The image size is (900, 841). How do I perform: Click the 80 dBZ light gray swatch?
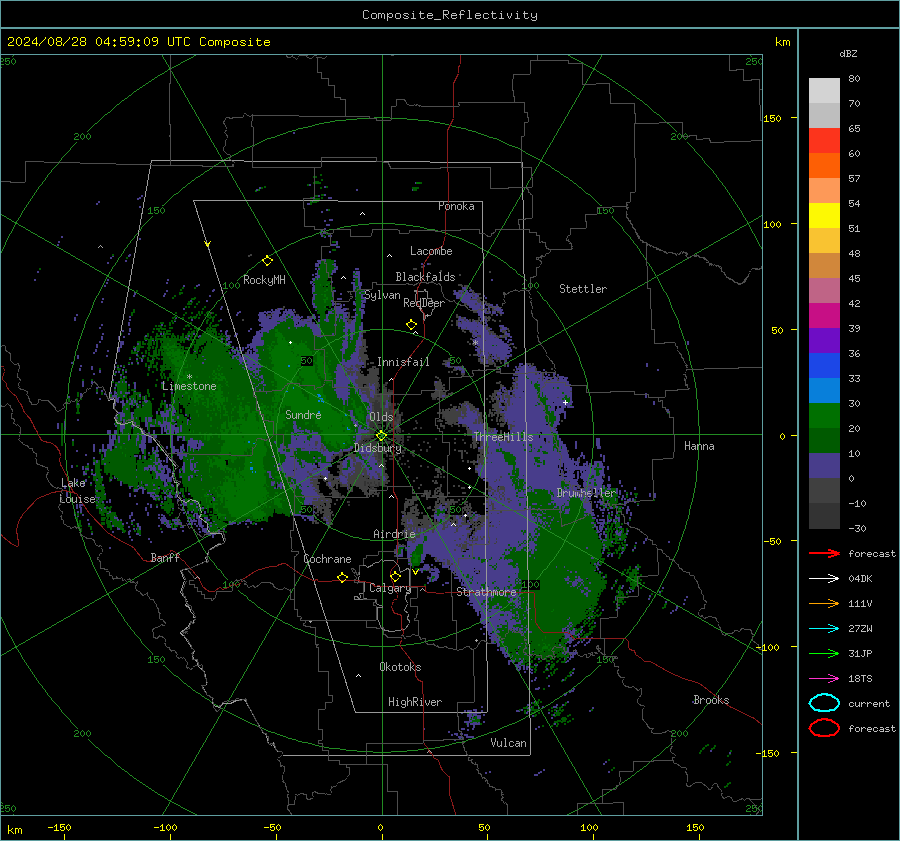[x=824, y=91]
